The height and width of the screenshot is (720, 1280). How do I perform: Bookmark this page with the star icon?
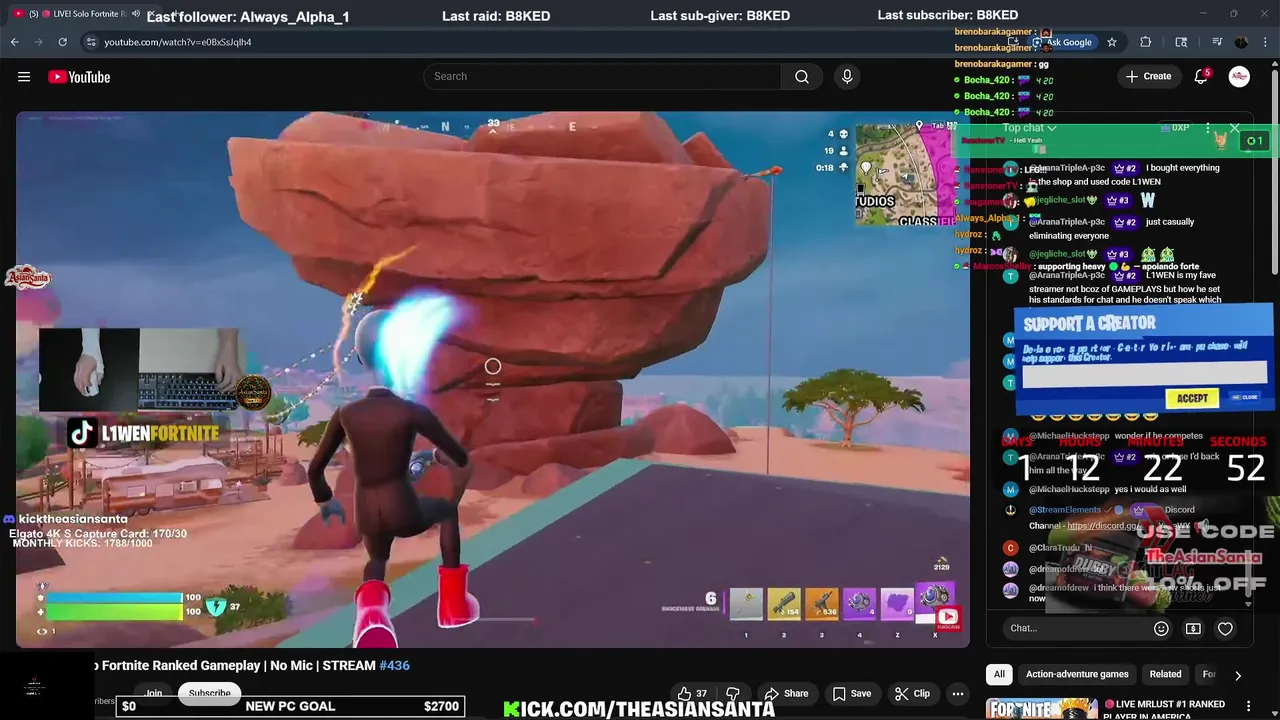[x=1111, y=42]
